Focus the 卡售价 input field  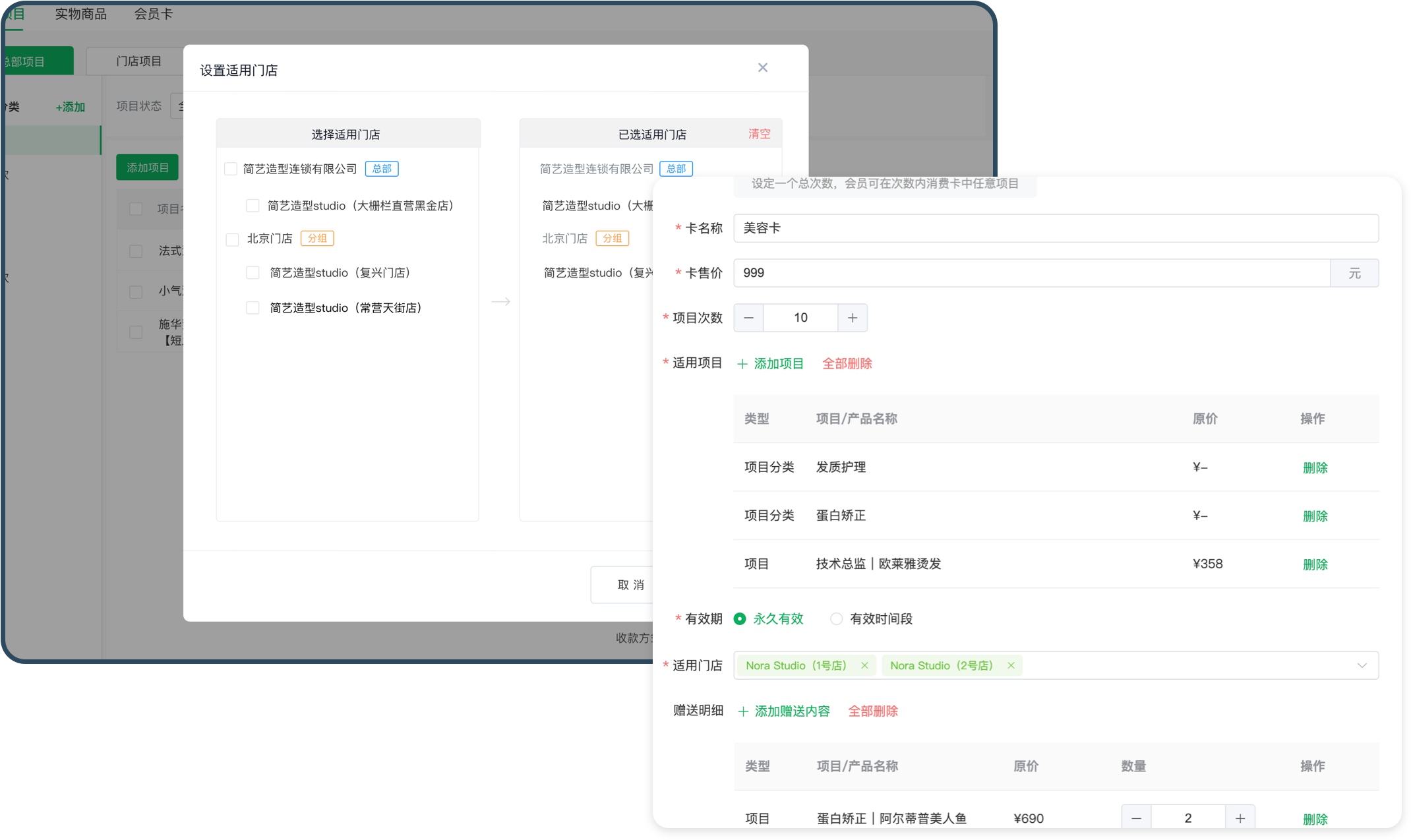point(1032,273)
